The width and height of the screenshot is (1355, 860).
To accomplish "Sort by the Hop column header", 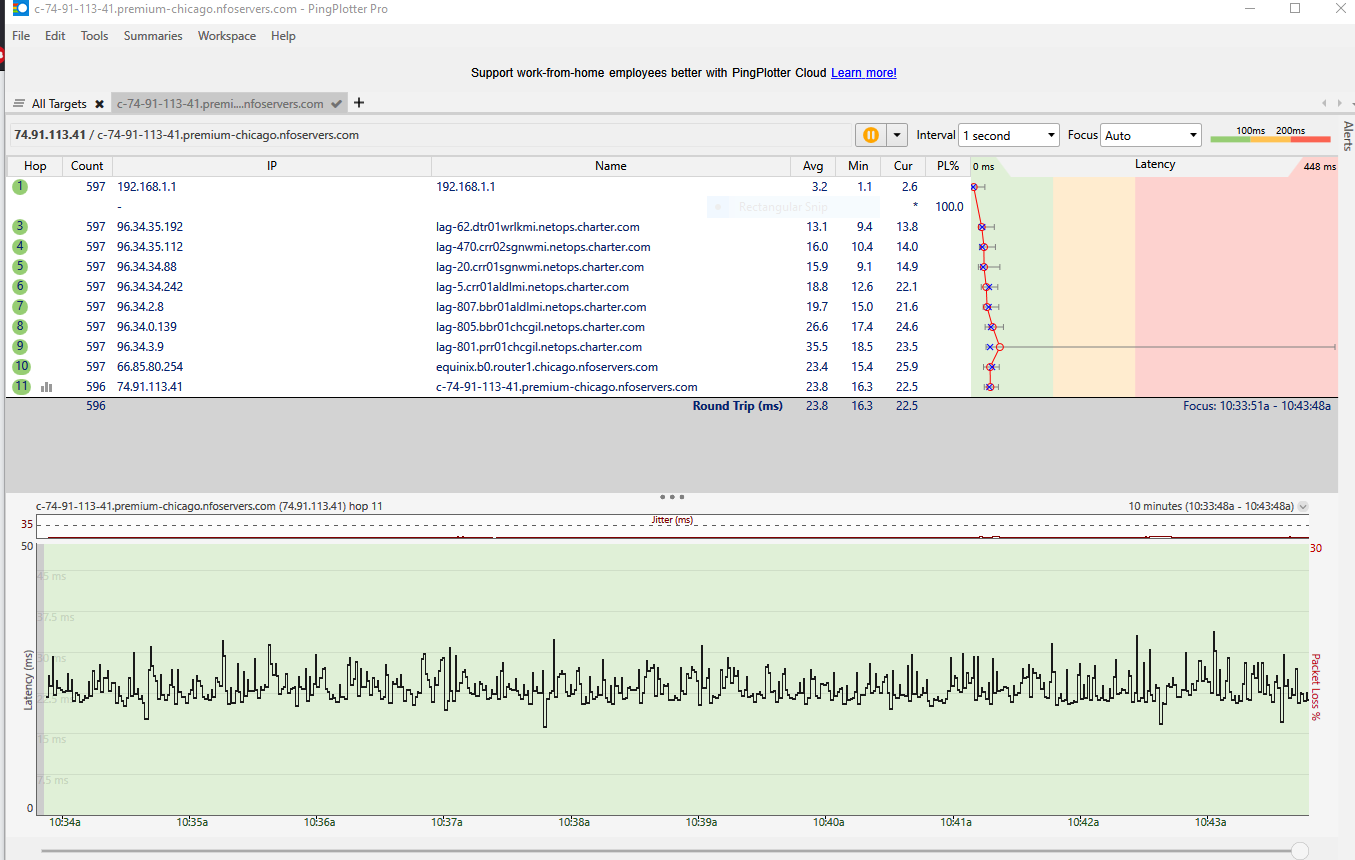I will 35,166.
